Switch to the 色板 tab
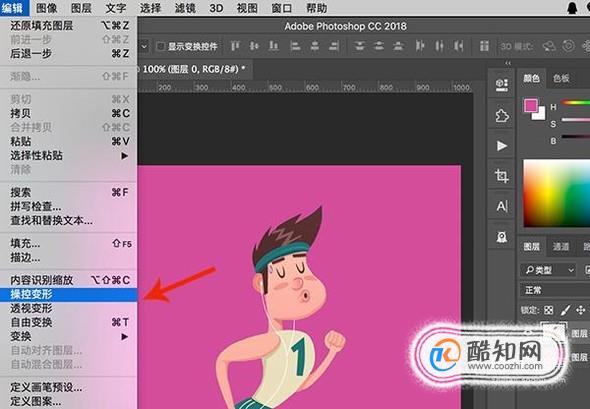The width and height of the screenshot is (590, 409). coord(561,78)
